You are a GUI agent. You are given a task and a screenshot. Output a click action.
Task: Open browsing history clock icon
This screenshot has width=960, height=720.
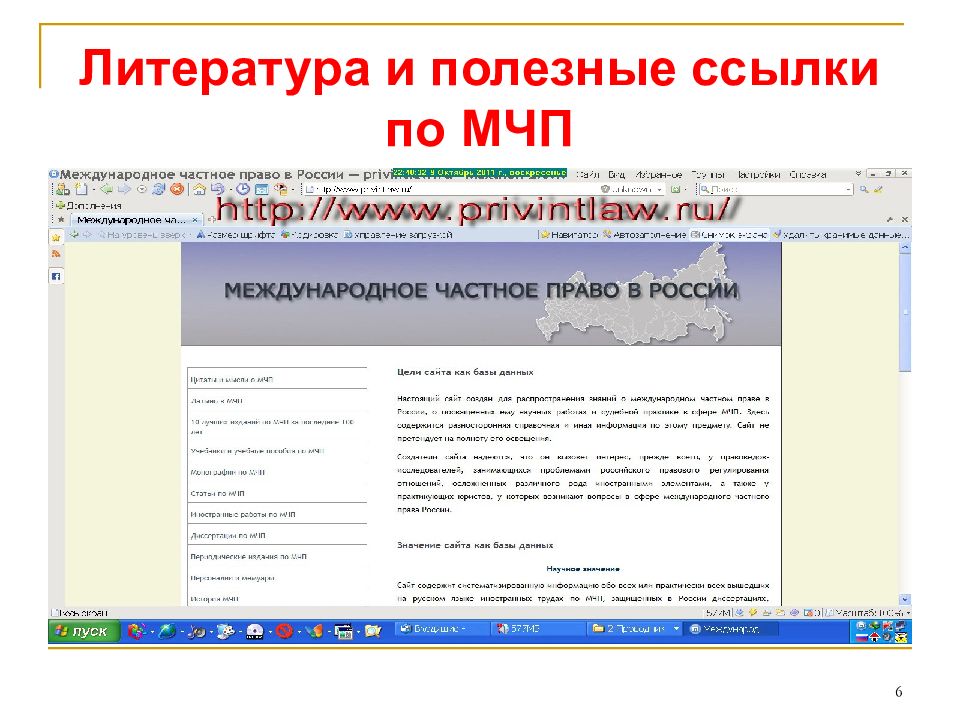(x=243, y=190)
